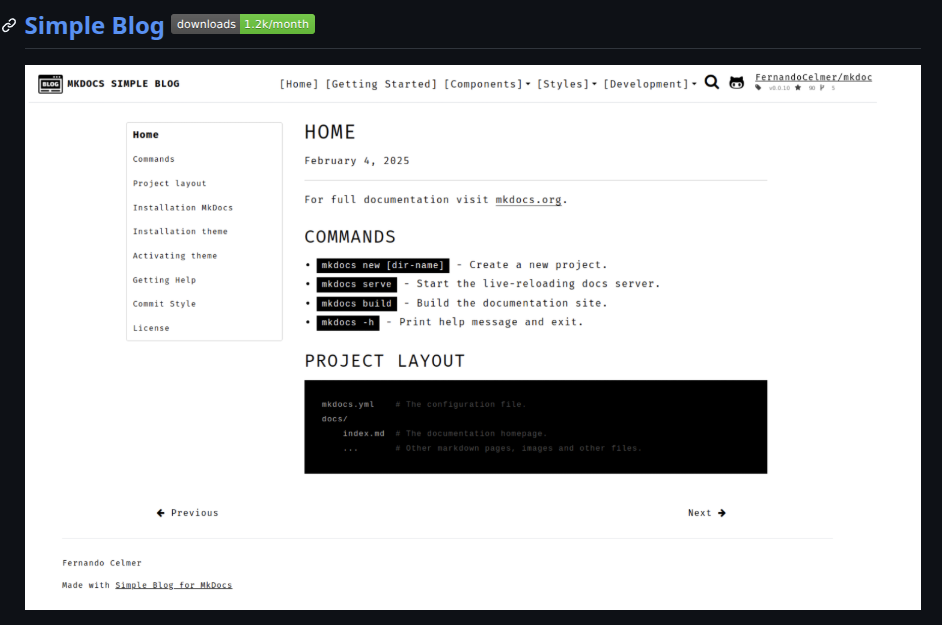Expand the Styles dropdown menu
Viewport: 942px width, 625px height.
(566, 84)
